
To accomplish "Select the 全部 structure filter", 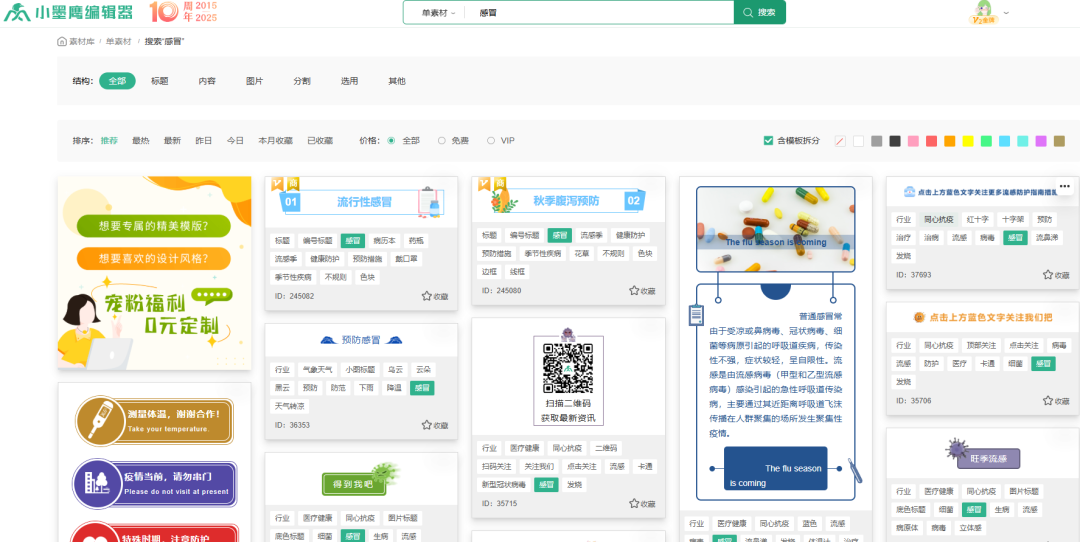I will [117, 81].
